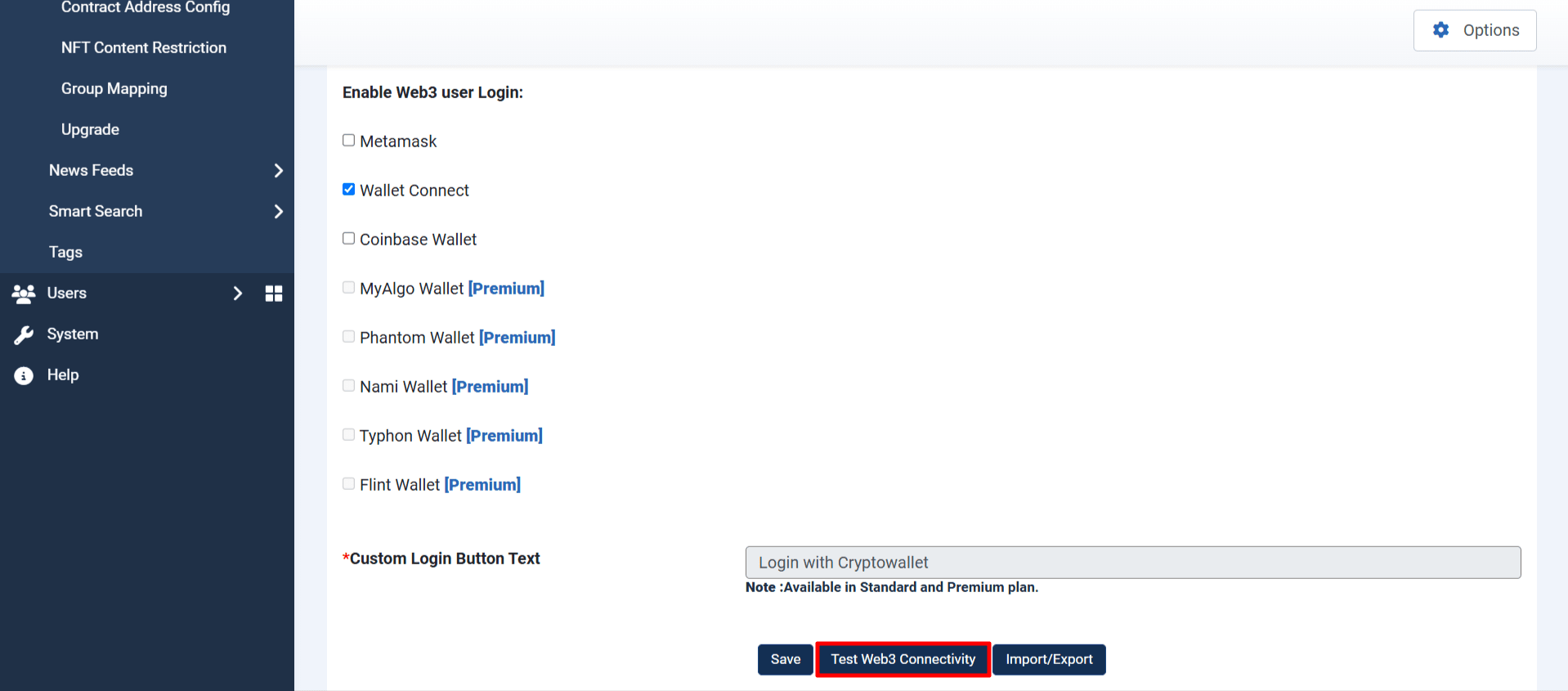Uncheck the Wallet Connect checkbox
Screen dimensions: 1568x691
click(x=348, y=190)
